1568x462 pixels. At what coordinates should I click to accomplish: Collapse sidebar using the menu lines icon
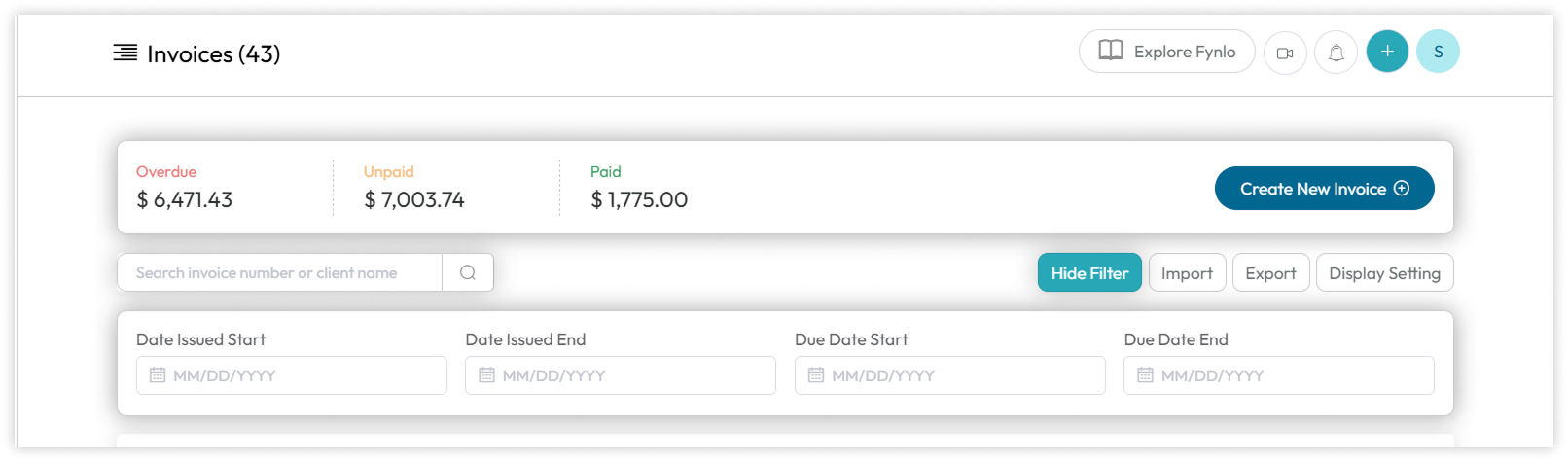tap(125, 53)
